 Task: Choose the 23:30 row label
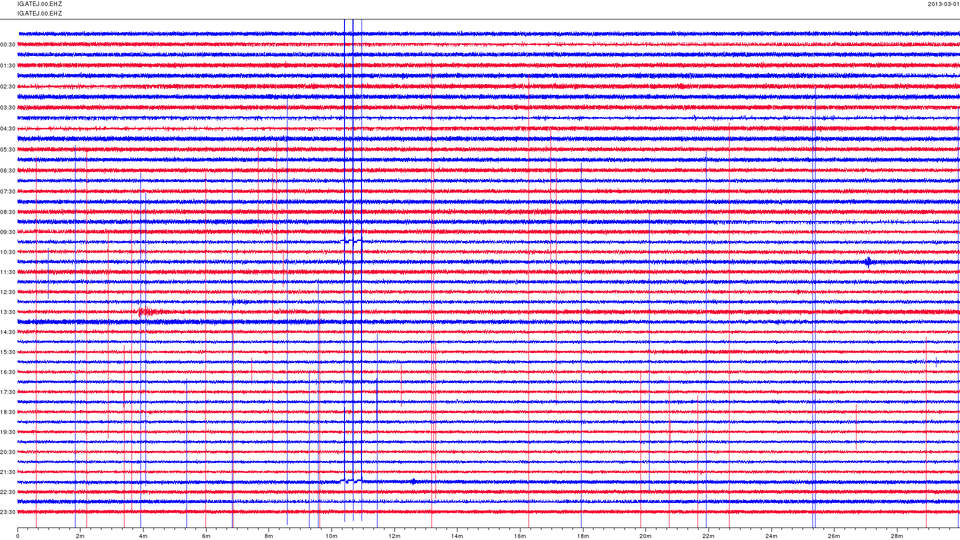[8, 512]
